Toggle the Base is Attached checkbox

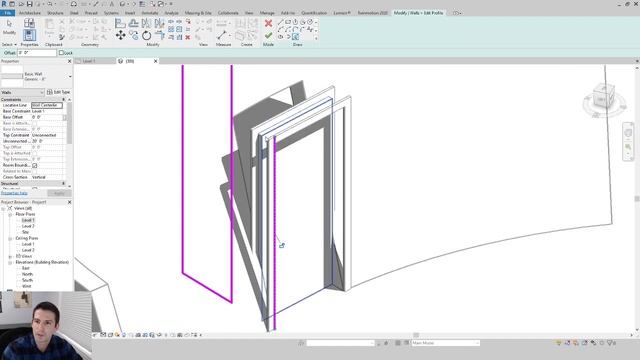[35, 123]
